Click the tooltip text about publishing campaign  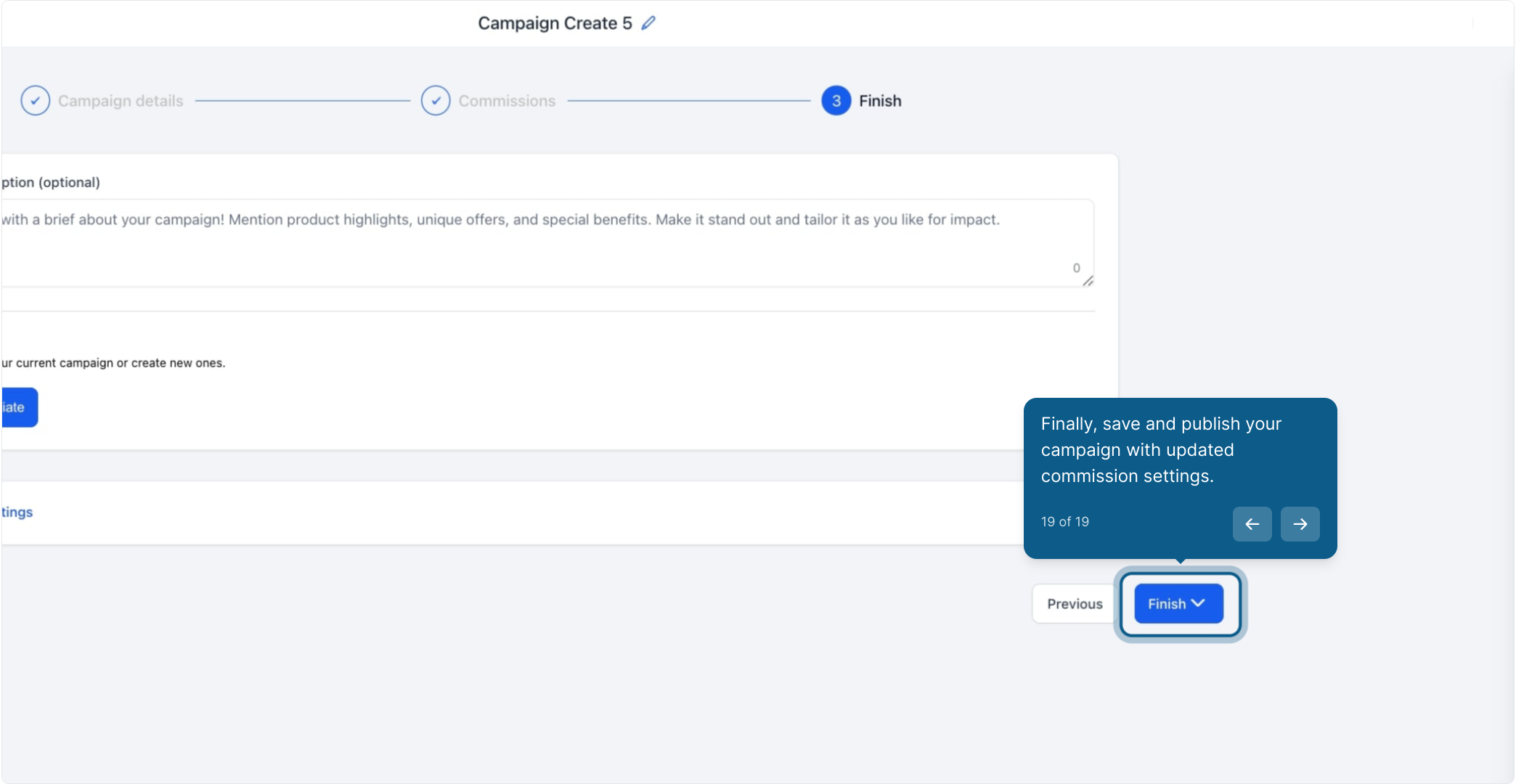(x=1161, y=450)
